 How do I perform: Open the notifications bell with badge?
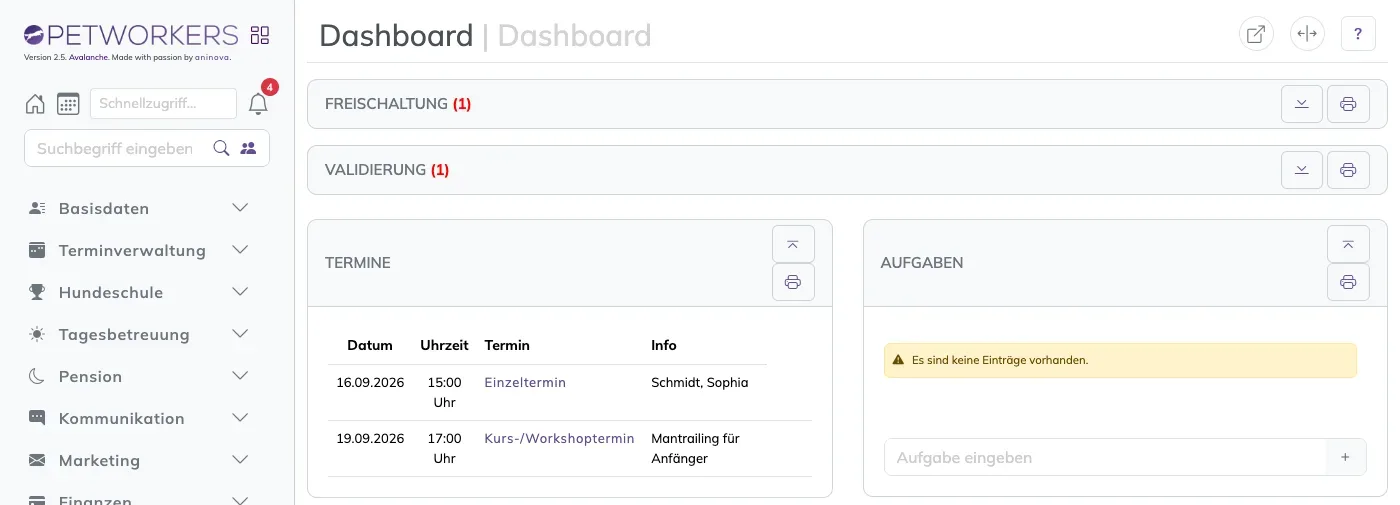click(258, 104)
